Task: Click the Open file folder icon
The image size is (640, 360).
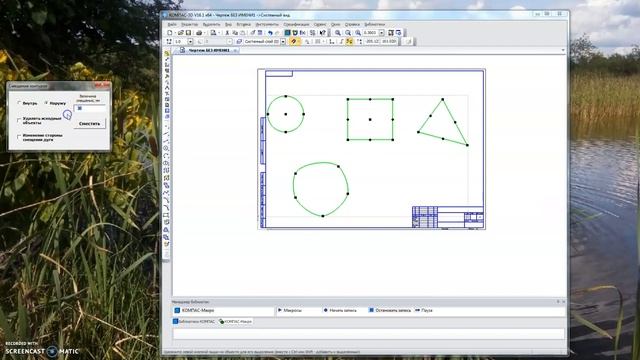Action: click(x=180, y=33)
